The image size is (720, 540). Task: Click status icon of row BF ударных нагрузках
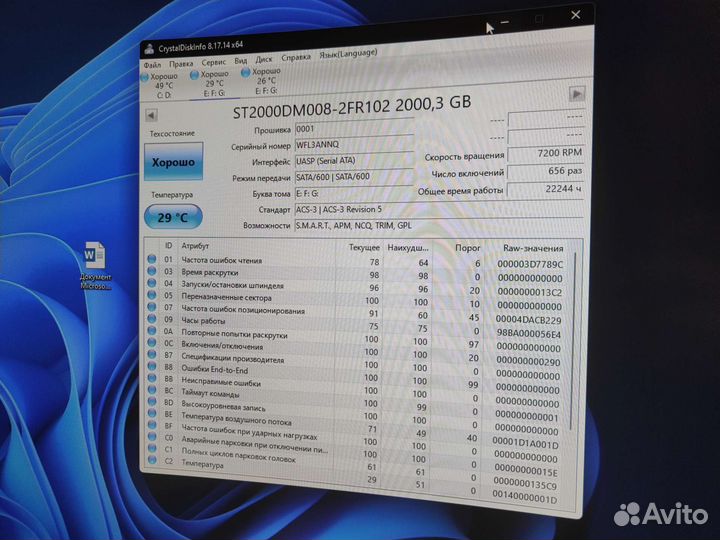click(152, 425)
